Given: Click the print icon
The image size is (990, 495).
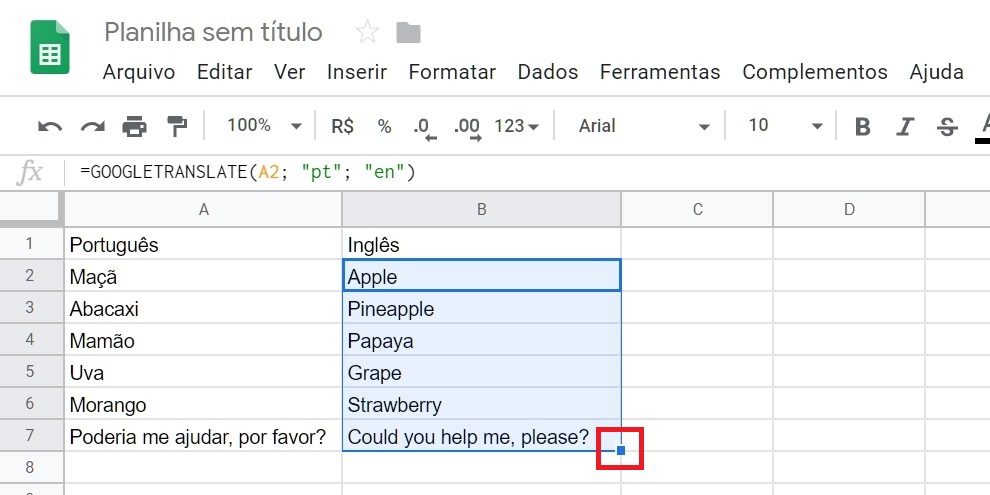Looking at the screenshot, I should 134,126.
